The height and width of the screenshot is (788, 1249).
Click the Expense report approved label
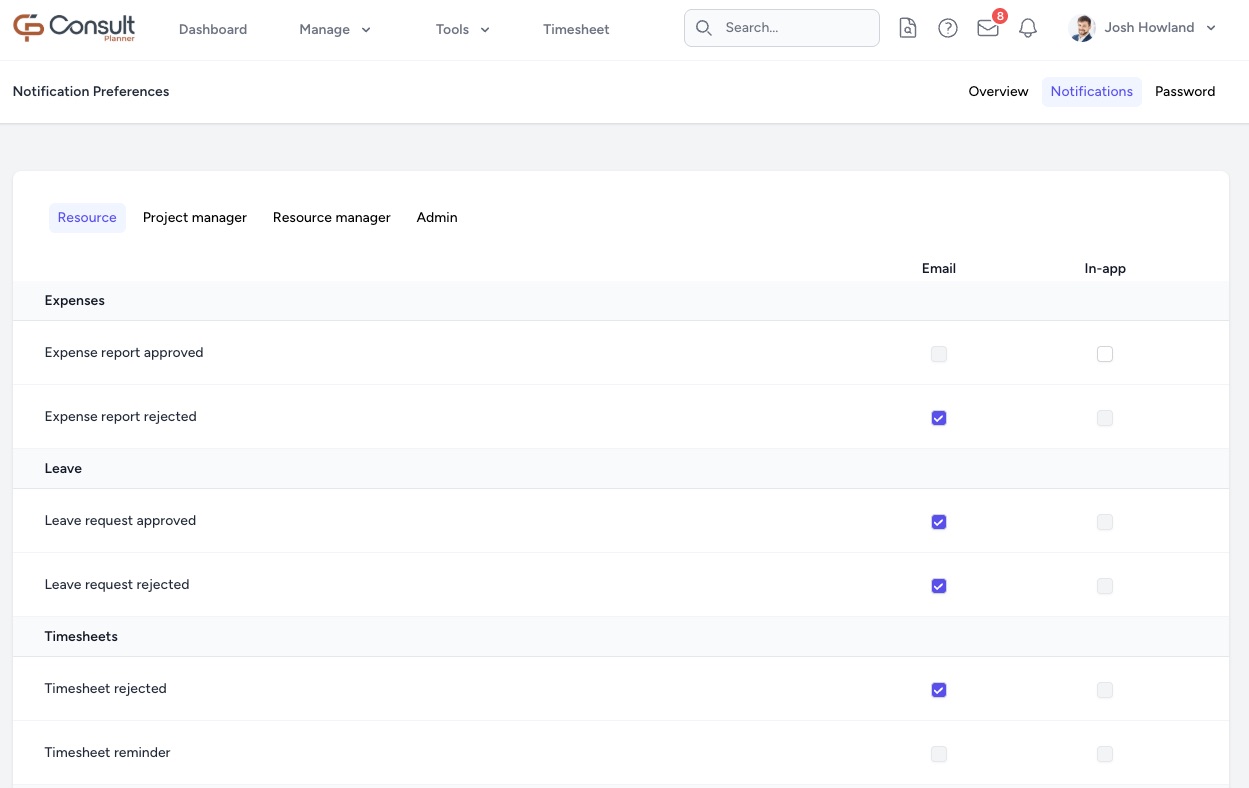(x=124, y=352)
